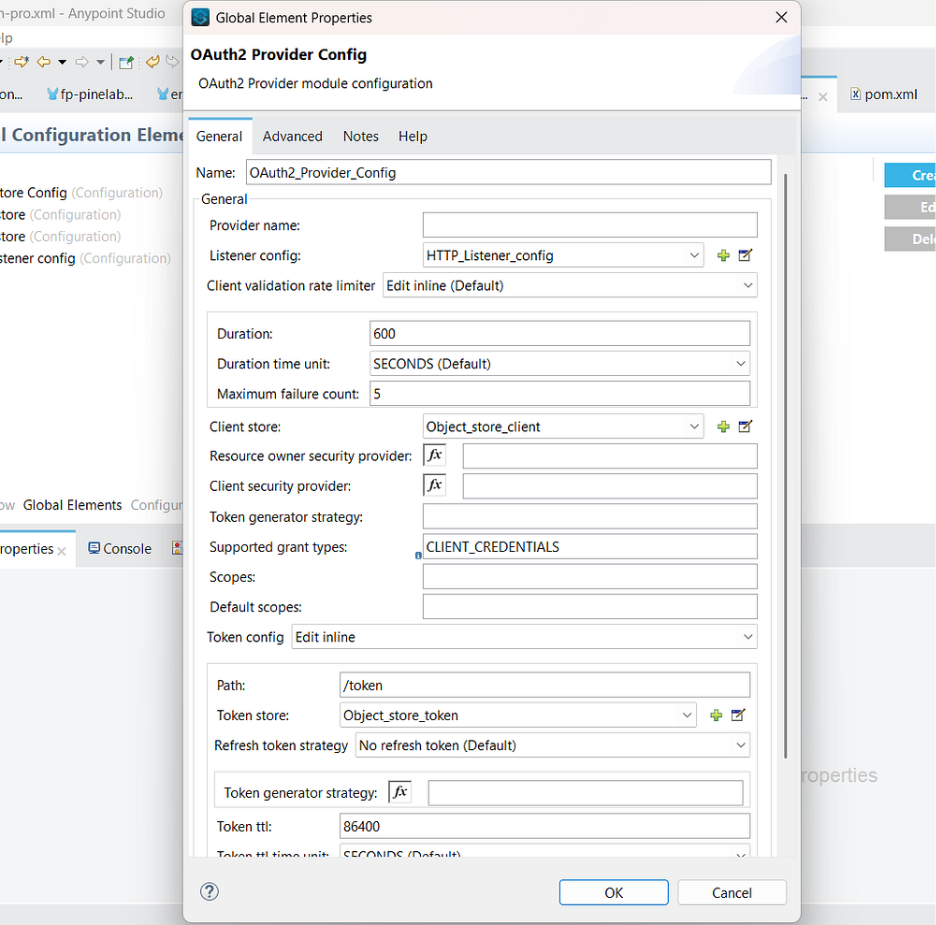
Task: Click the Back navigation arrow toolbar icon
Action: 42,62
